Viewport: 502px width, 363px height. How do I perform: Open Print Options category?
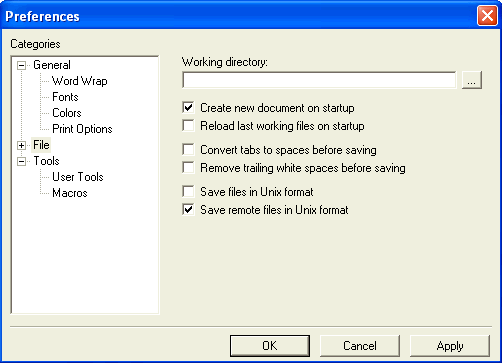coord(82,129)
